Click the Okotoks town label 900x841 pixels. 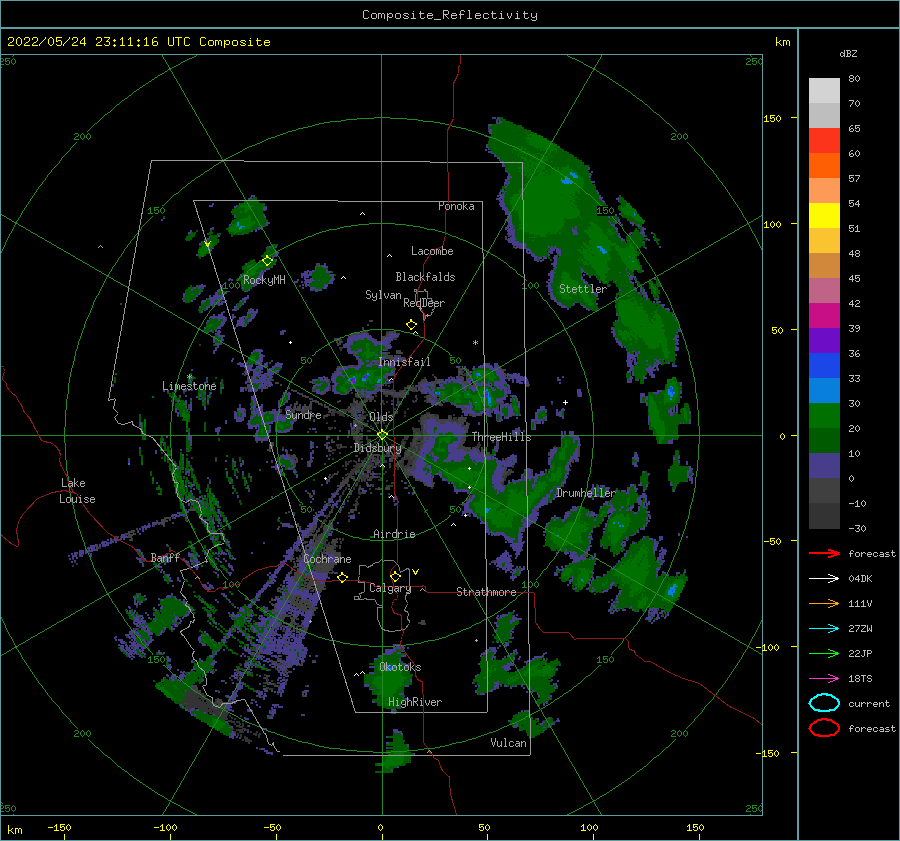coord(400,667)
